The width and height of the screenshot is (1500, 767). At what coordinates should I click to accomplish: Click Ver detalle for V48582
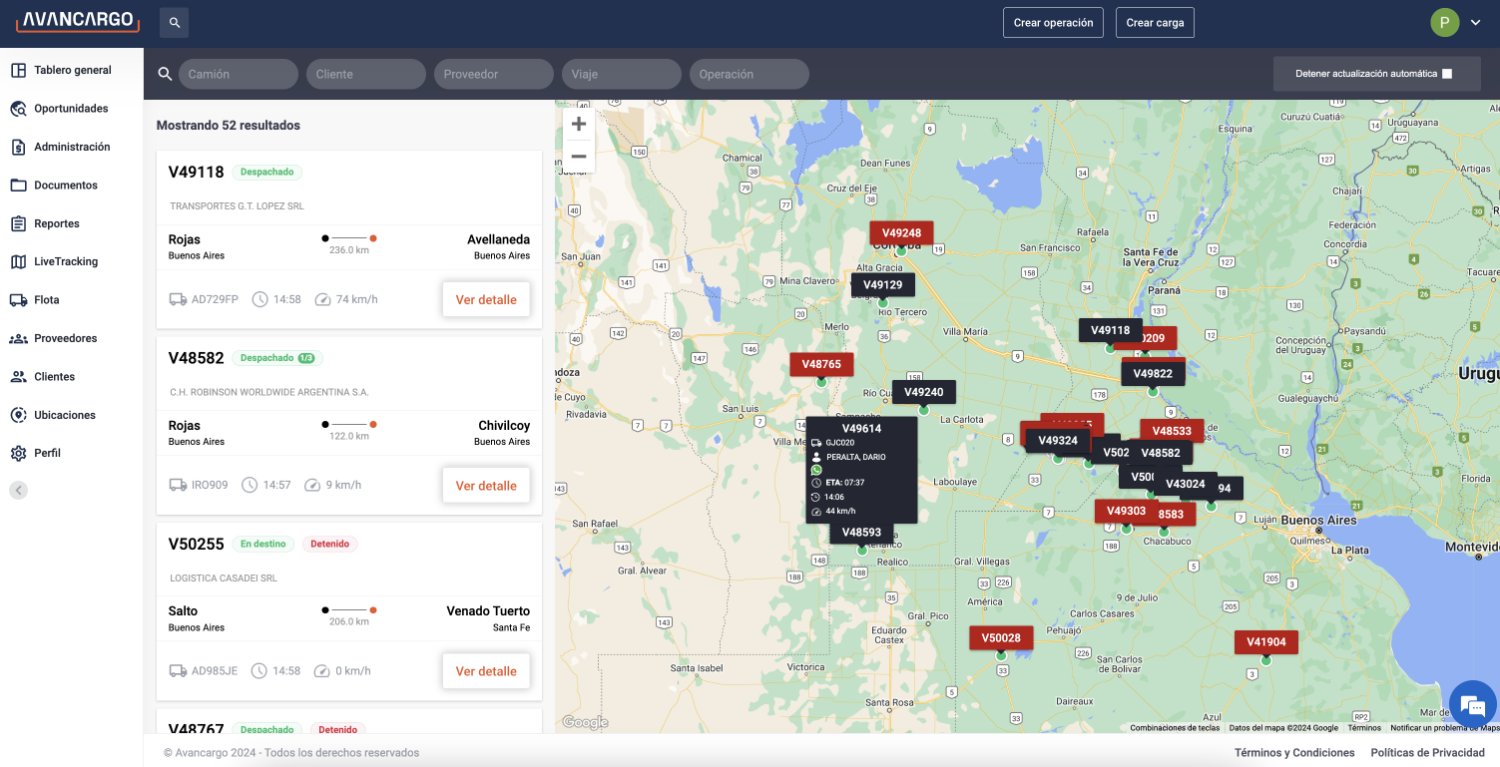486,485
